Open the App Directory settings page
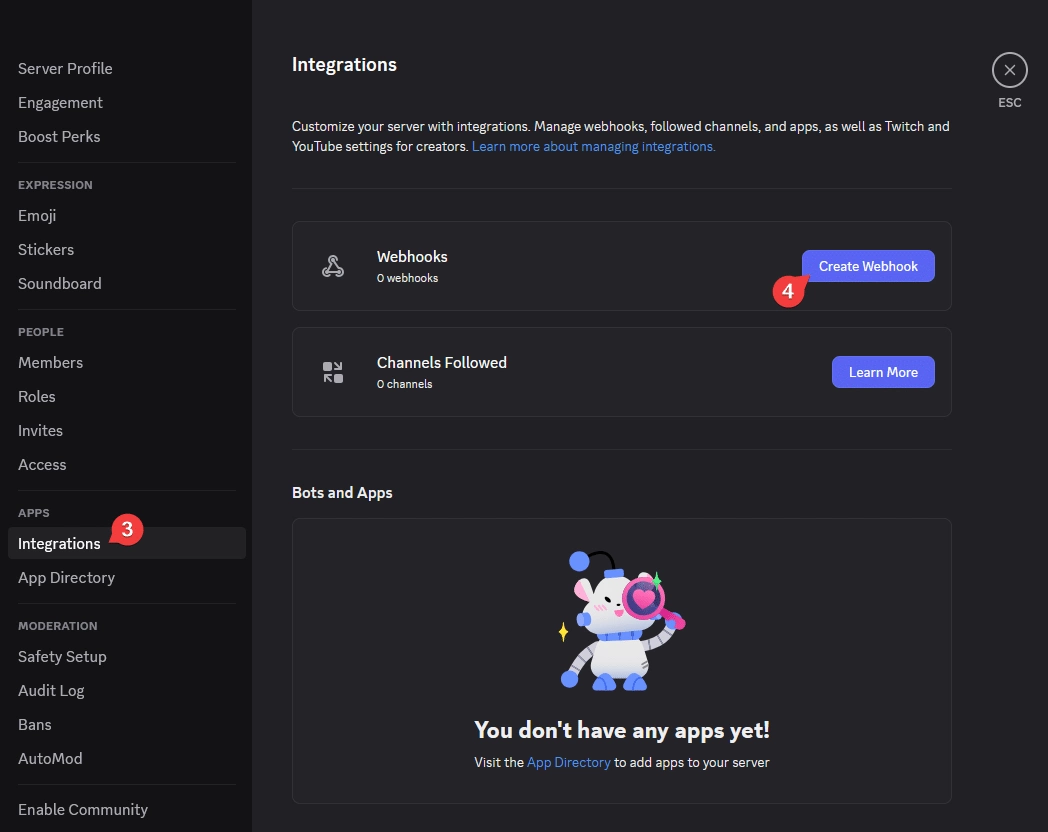The width and height of the screenshot is (1048, 832). coord(66,577)
